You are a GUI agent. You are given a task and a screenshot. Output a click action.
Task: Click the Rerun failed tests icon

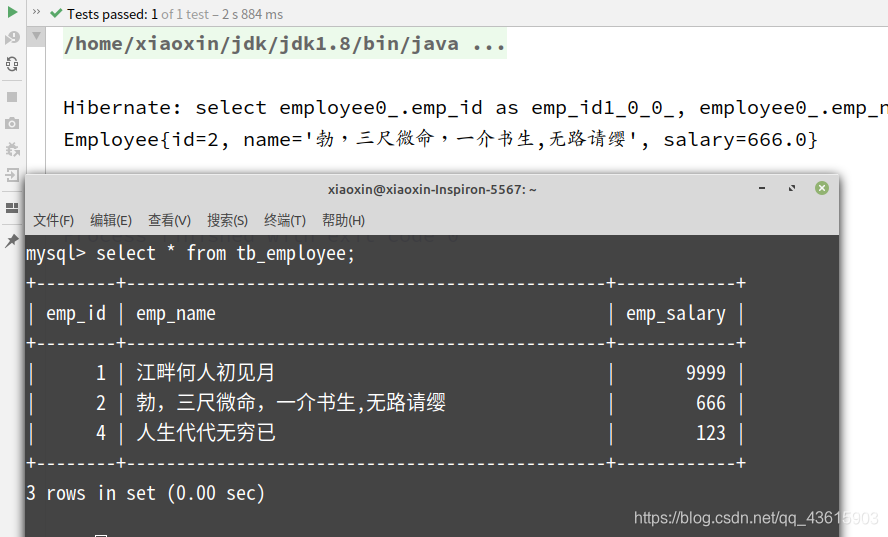click(x=12, y=38)
